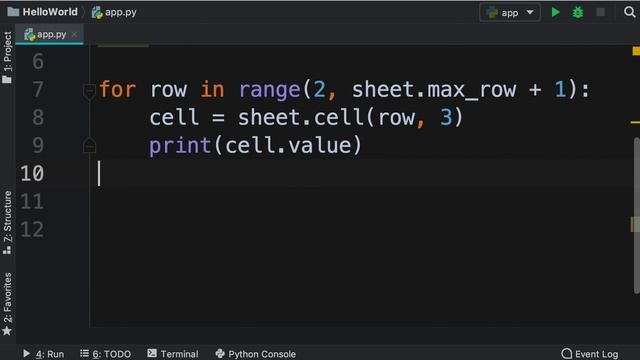640x360 pixels.
Task: Click line number 10 in the gutter
Action: pos(32,173)
